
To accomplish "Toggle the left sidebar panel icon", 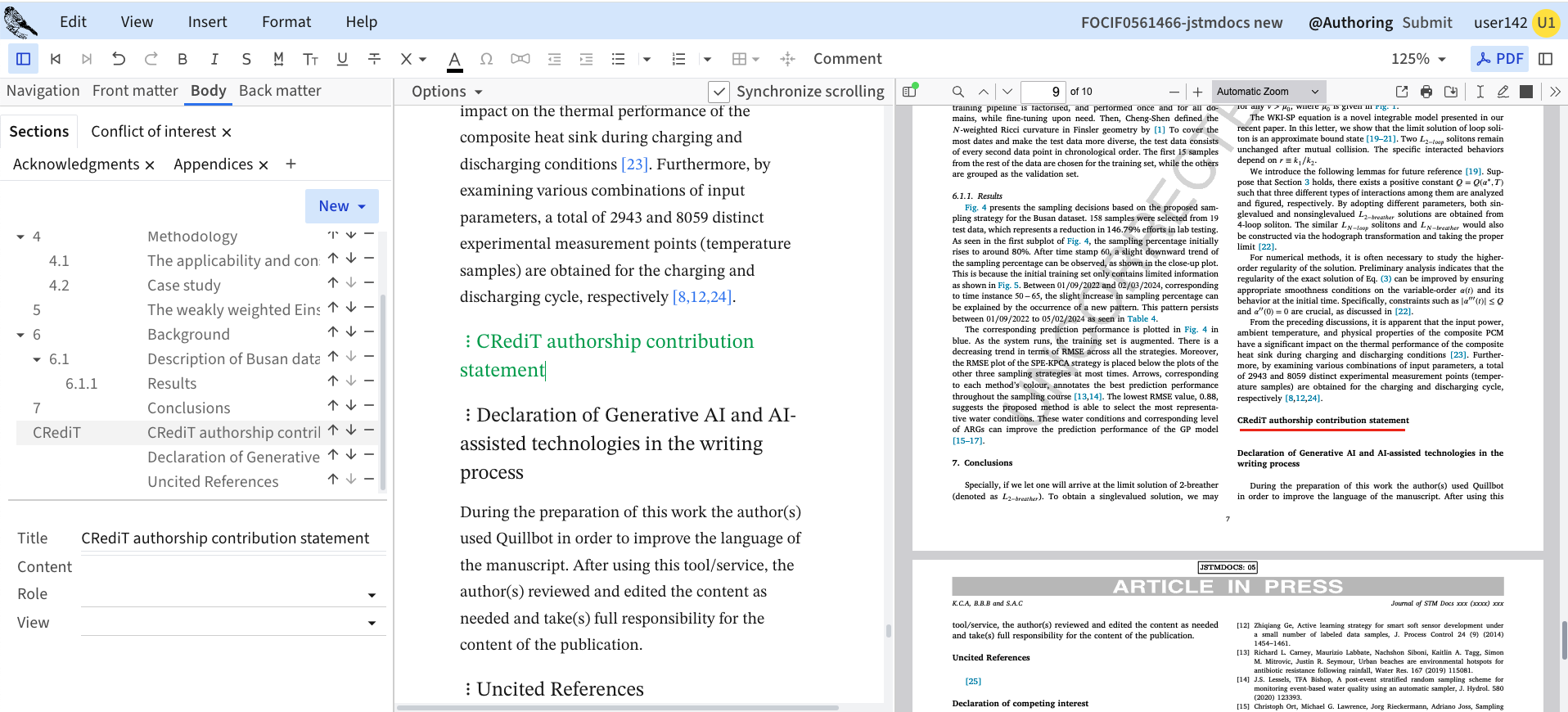I will (23, 59).
